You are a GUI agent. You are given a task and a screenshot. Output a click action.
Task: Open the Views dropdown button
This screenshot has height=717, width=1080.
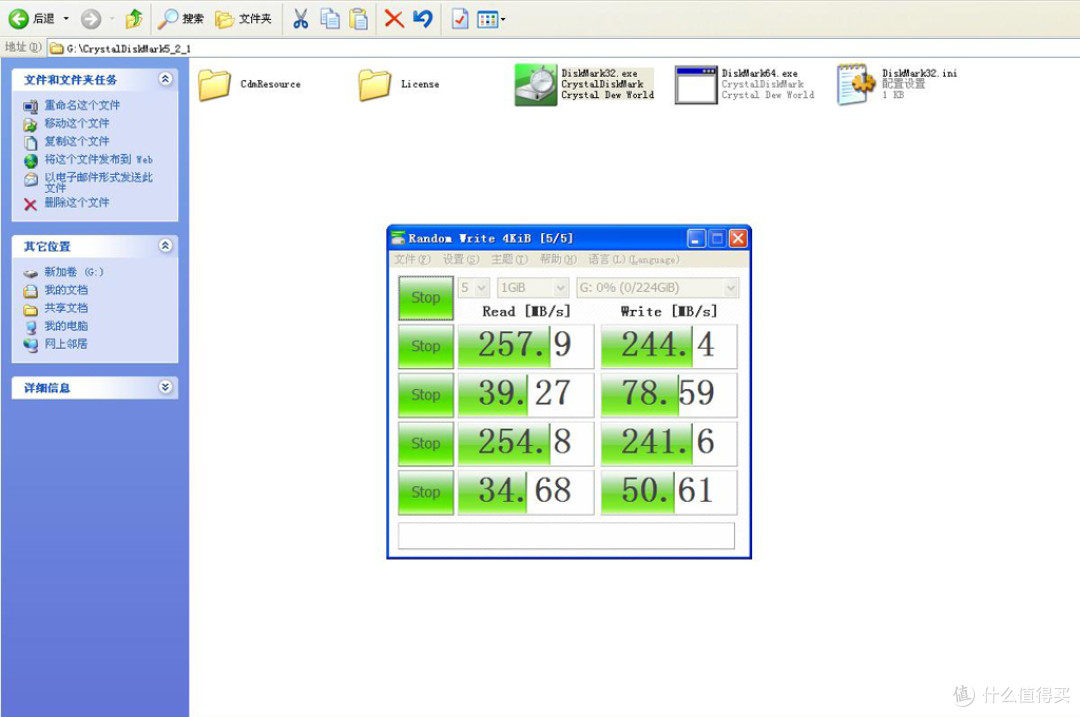tap(491, 19)
